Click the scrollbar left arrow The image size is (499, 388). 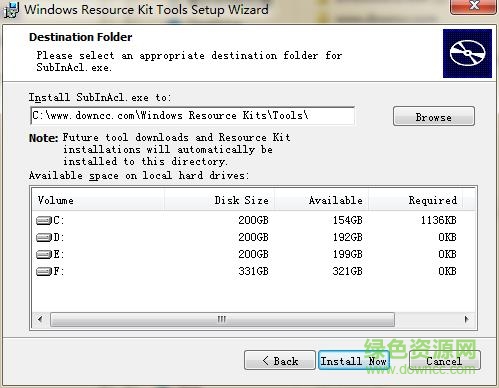click(40, 319)
